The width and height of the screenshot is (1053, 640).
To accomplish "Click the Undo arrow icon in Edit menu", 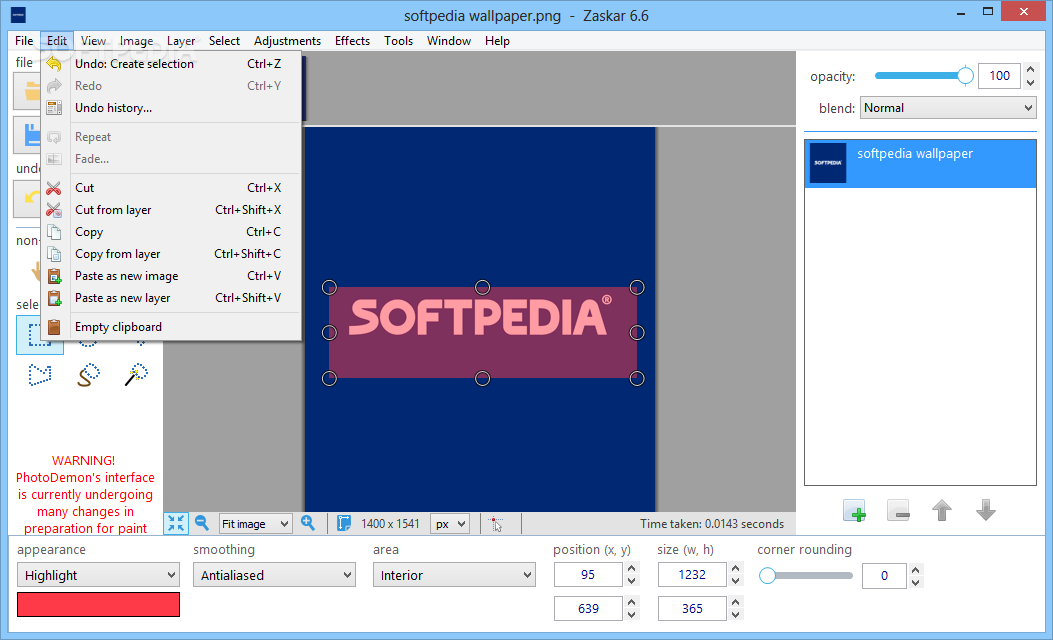I will point(54,64).
